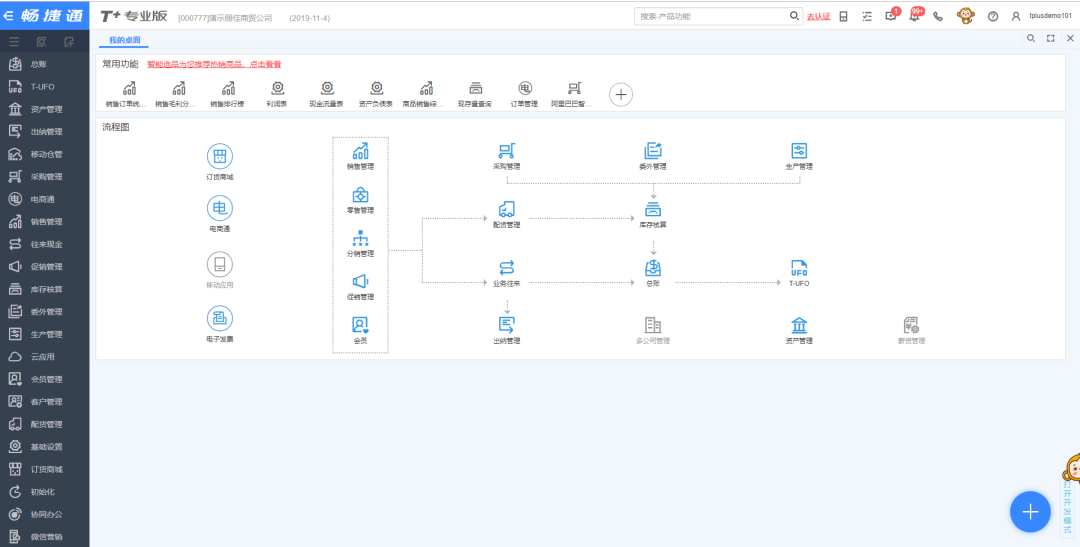Click the blue floating plus button
This screenshot has width=1080, height=547.
1030,511
